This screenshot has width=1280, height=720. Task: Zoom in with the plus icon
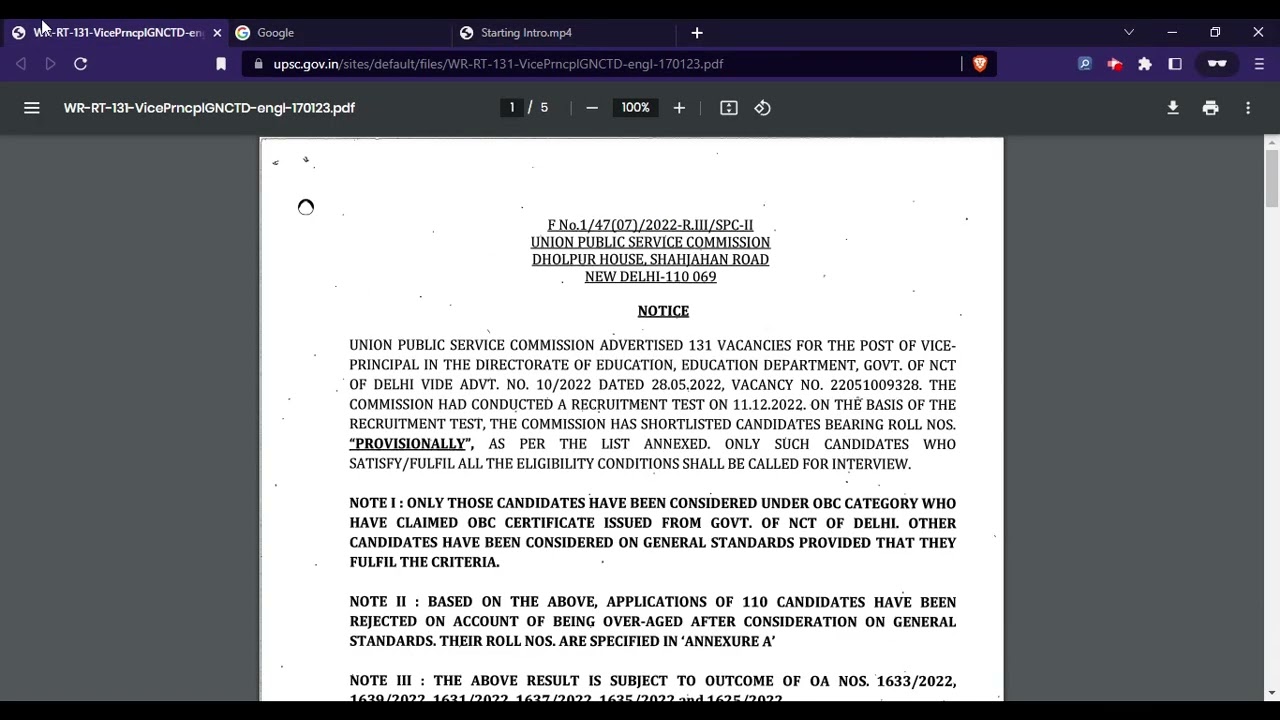coord(679,108)
